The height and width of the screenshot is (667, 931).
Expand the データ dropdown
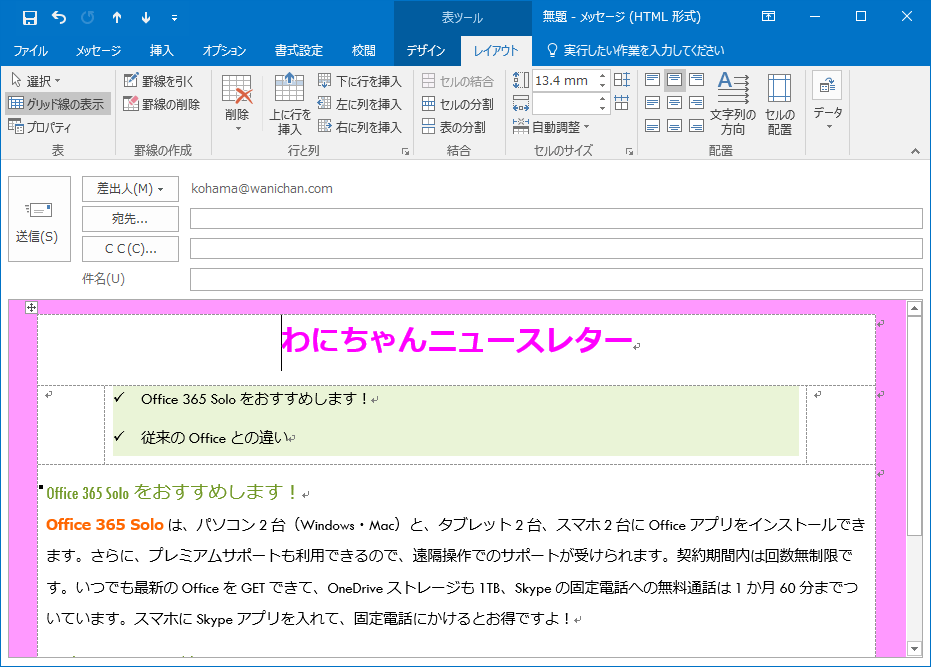(x=828, y=102)
